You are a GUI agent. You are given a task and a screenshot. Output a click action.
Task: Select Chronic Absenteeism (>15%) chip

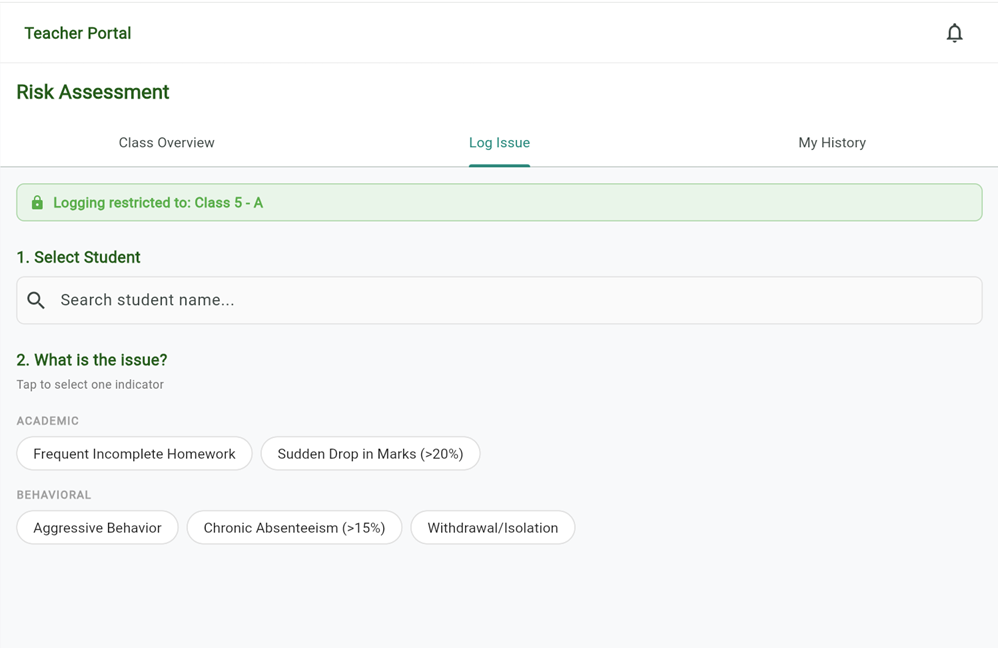294,528
